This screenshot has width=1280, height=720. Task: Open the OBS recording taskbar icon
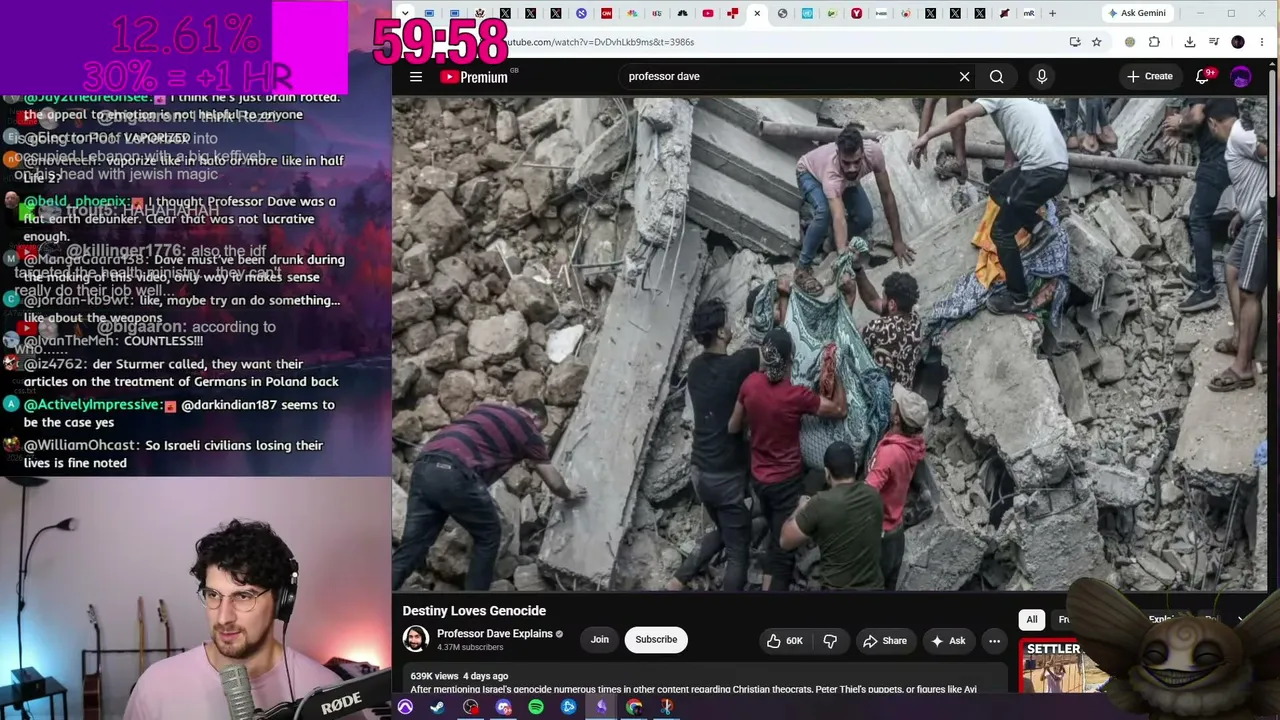coord(471,707)
